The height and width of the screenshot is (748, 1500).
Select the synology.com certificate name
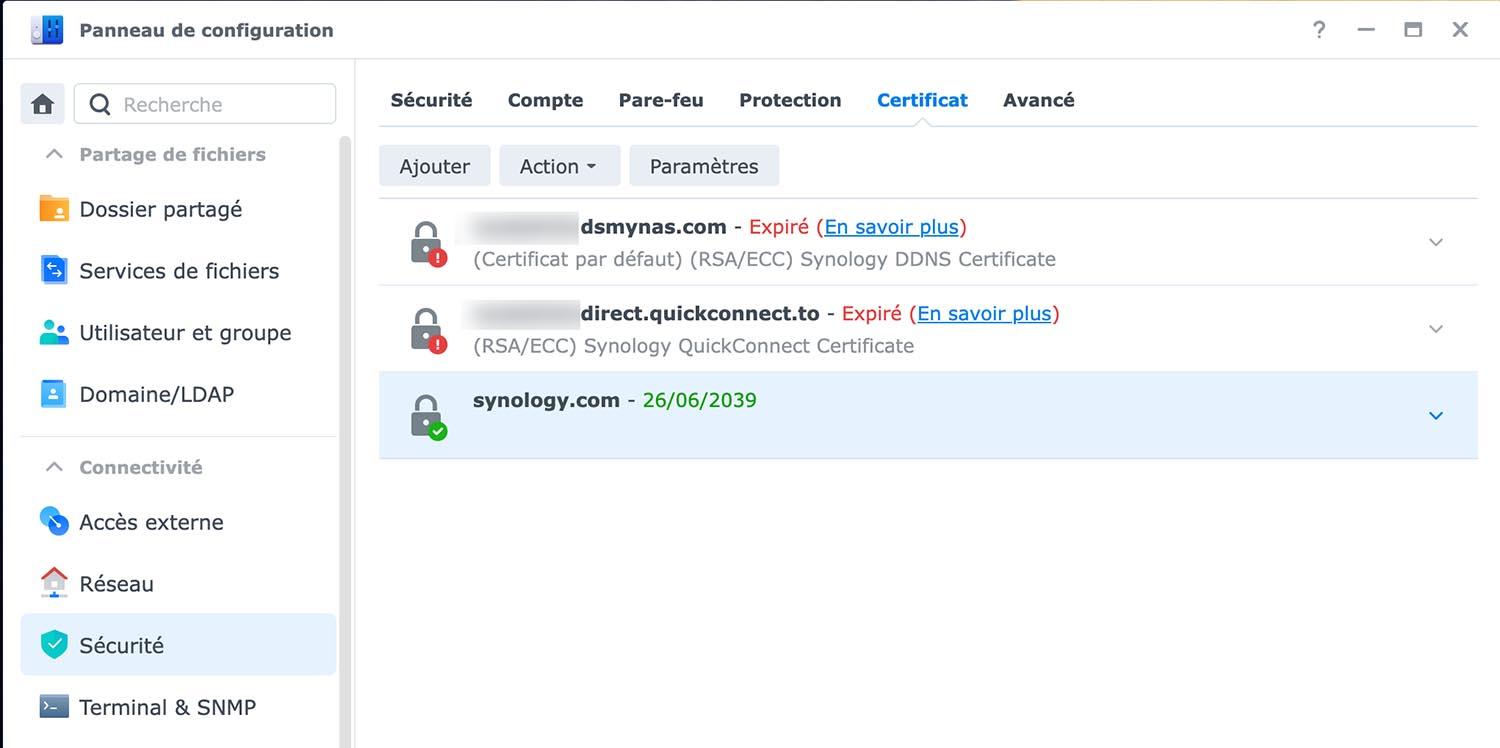[x=546, y=400]
